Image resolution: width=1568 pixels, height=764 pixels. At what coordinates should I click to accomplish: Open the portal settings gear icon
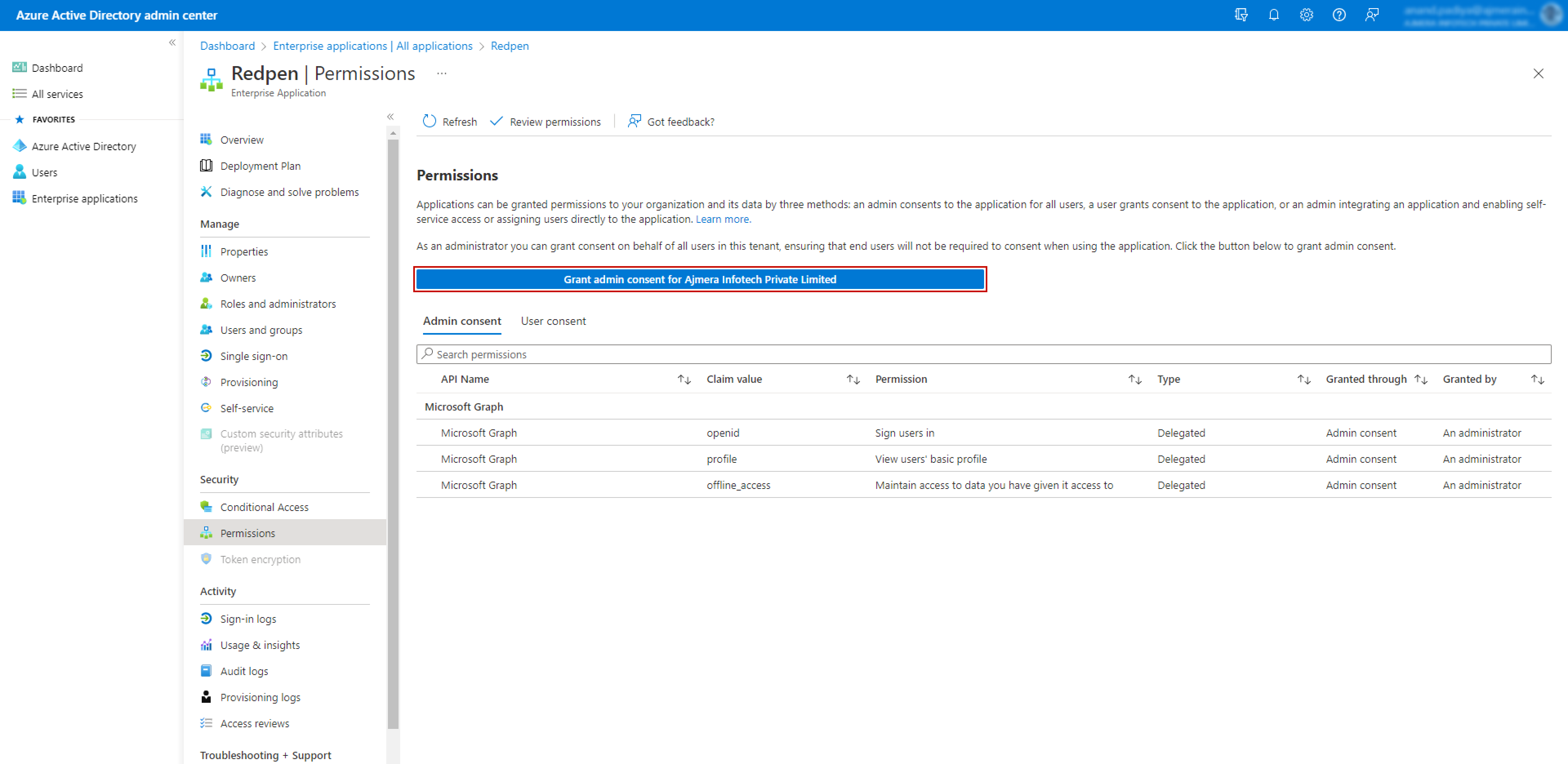click(1306, 15)
